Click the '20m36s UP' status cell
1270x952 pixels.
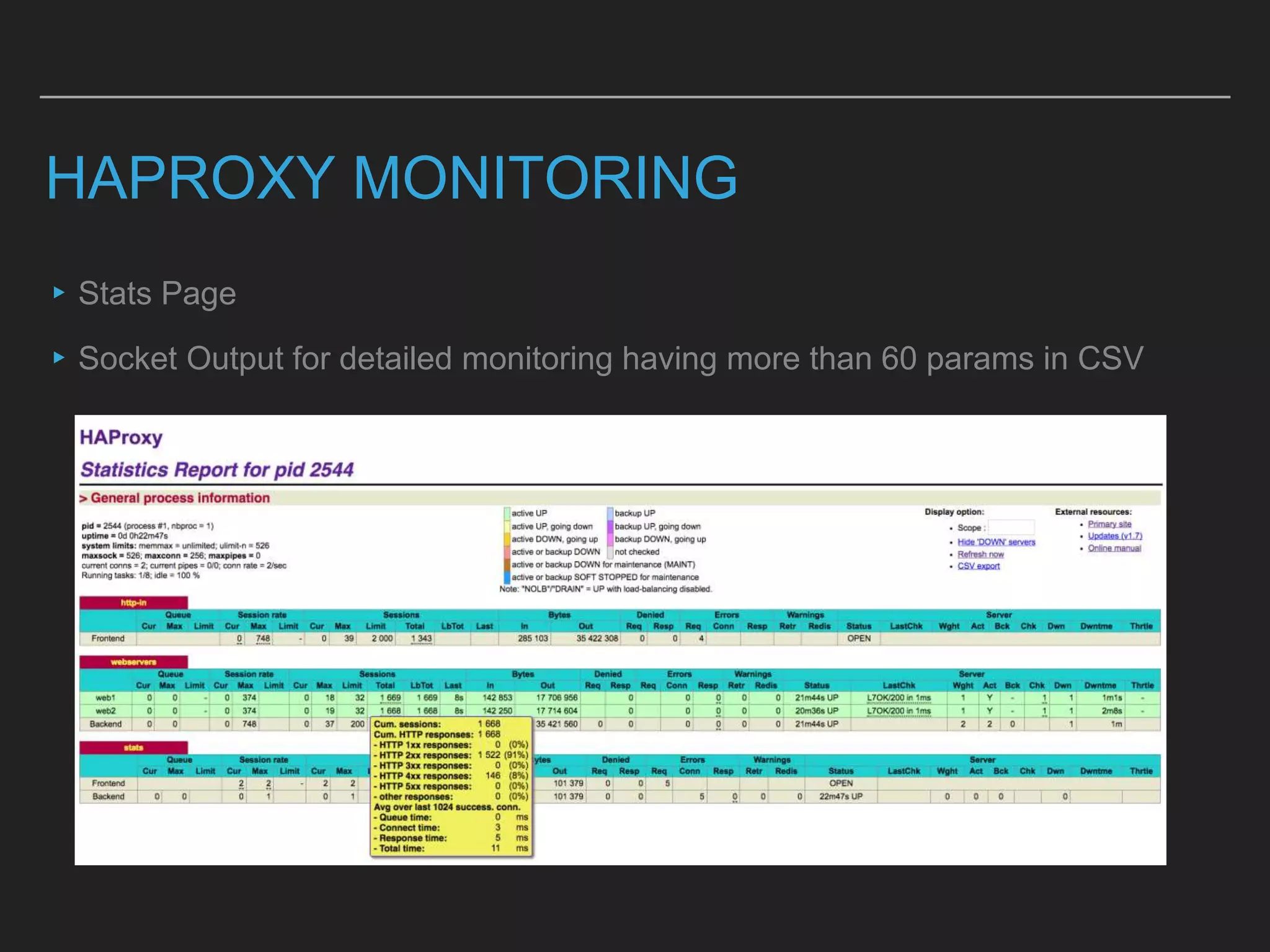[x=817, y=711]
